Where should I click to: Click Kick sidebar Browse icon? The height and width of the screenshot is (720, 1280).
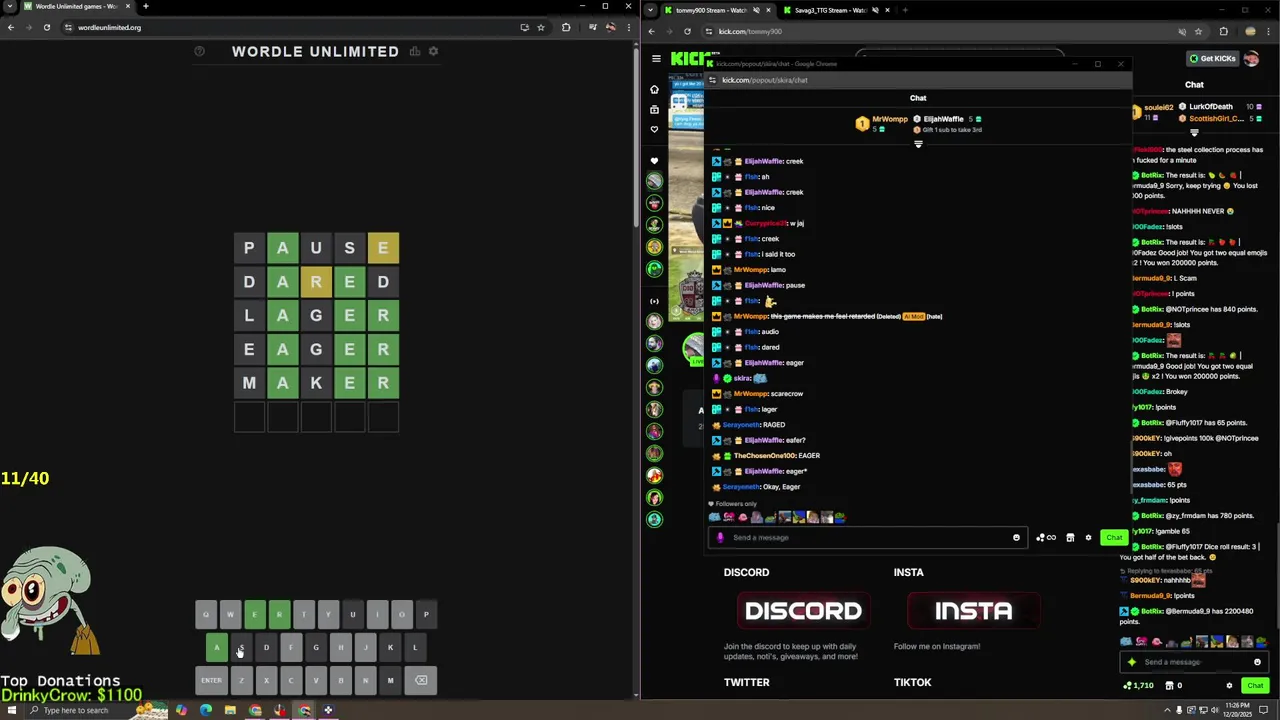tap(654, 109)
